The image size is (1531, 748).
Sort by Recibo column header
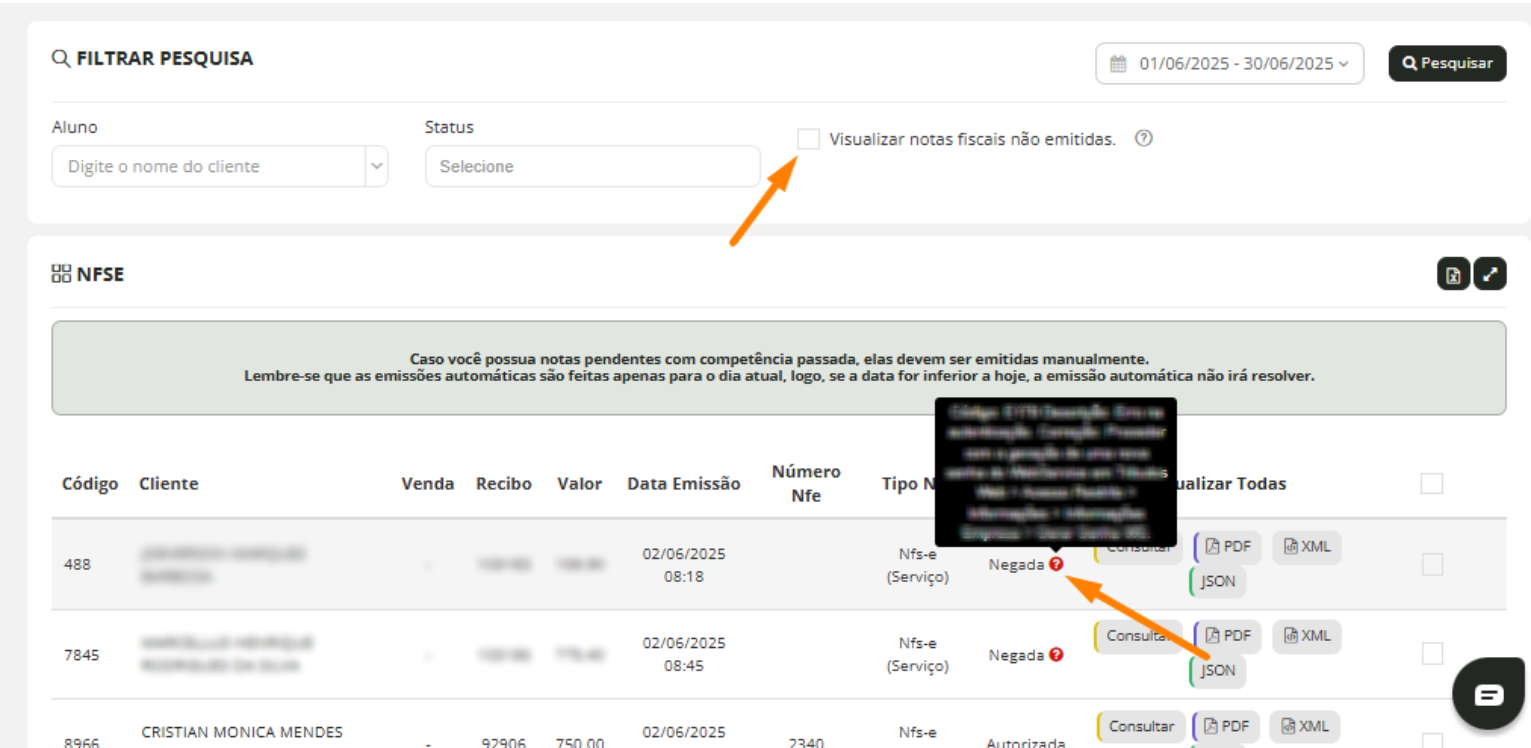click(504, 483)
